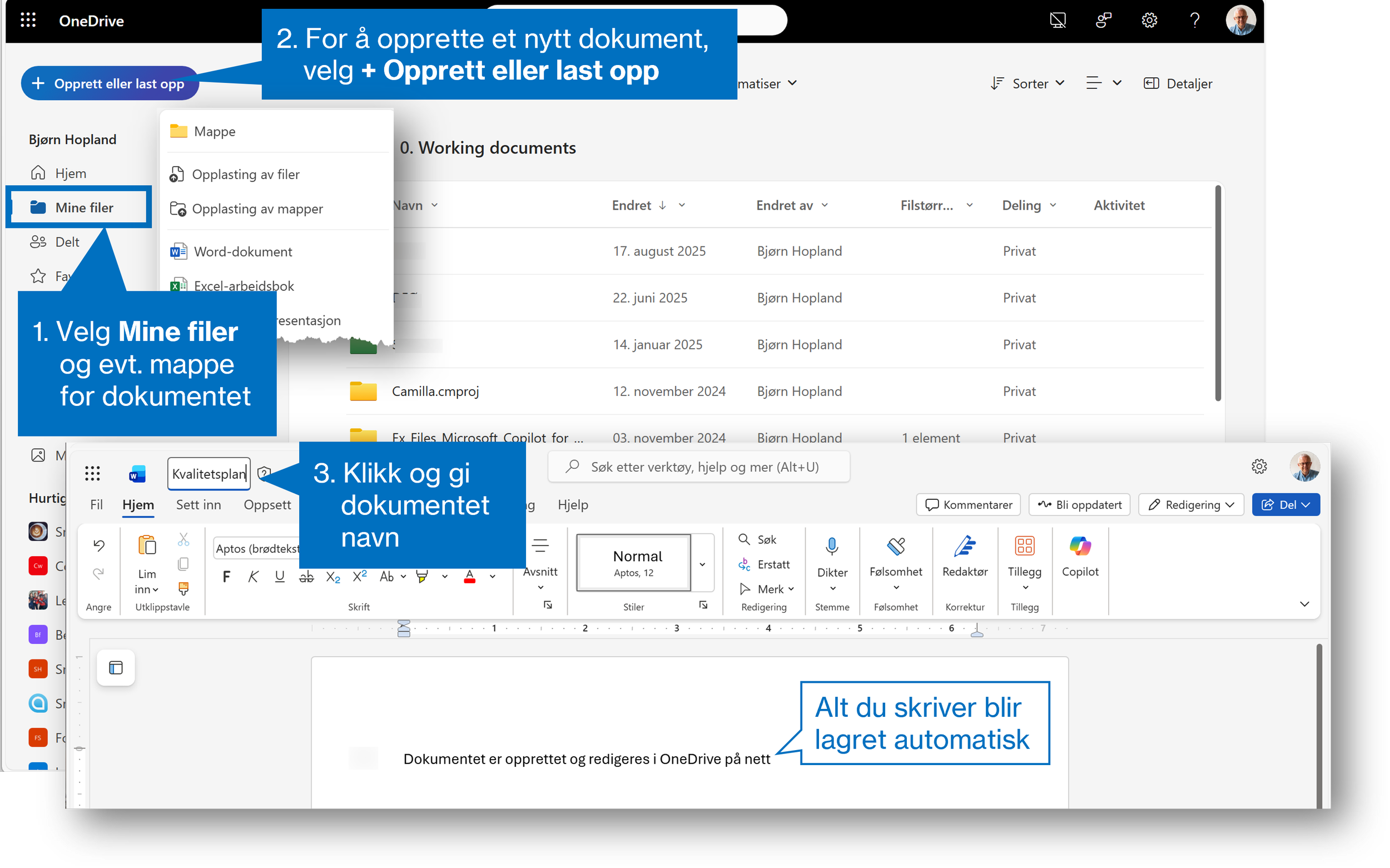The height and width of the screenshot is (868, 1390).
Task: Click the Undo (Angre) arrow icon
Action: (99, 545)
